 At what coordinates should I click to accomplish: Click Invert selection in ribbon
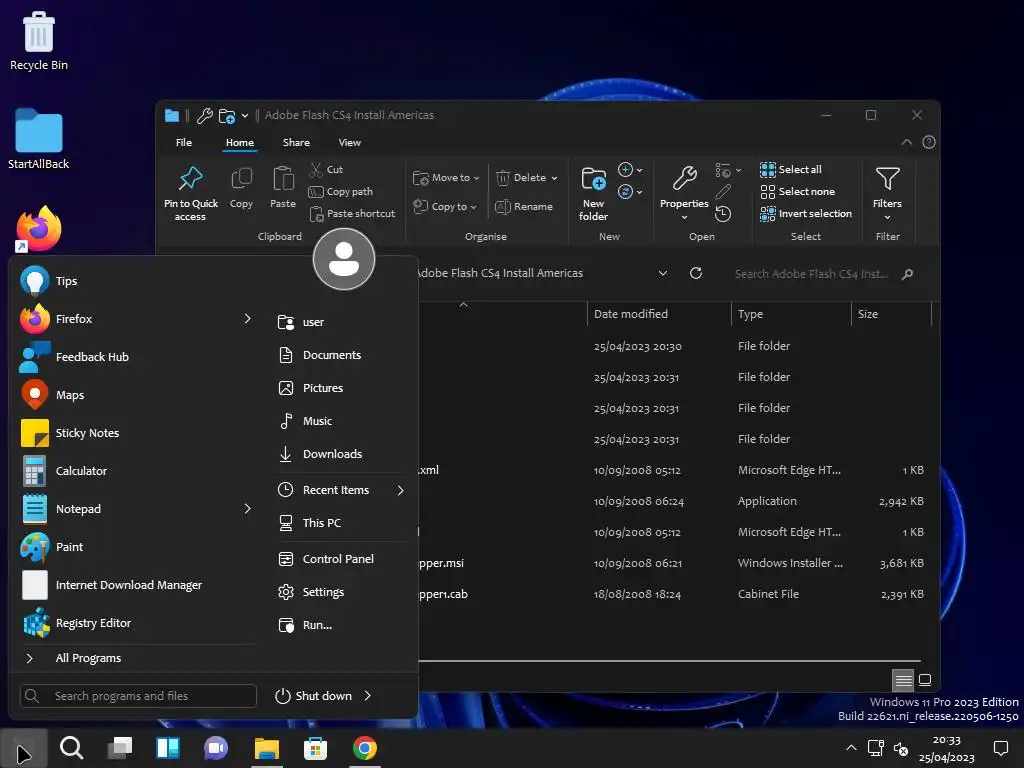[806, 214]
